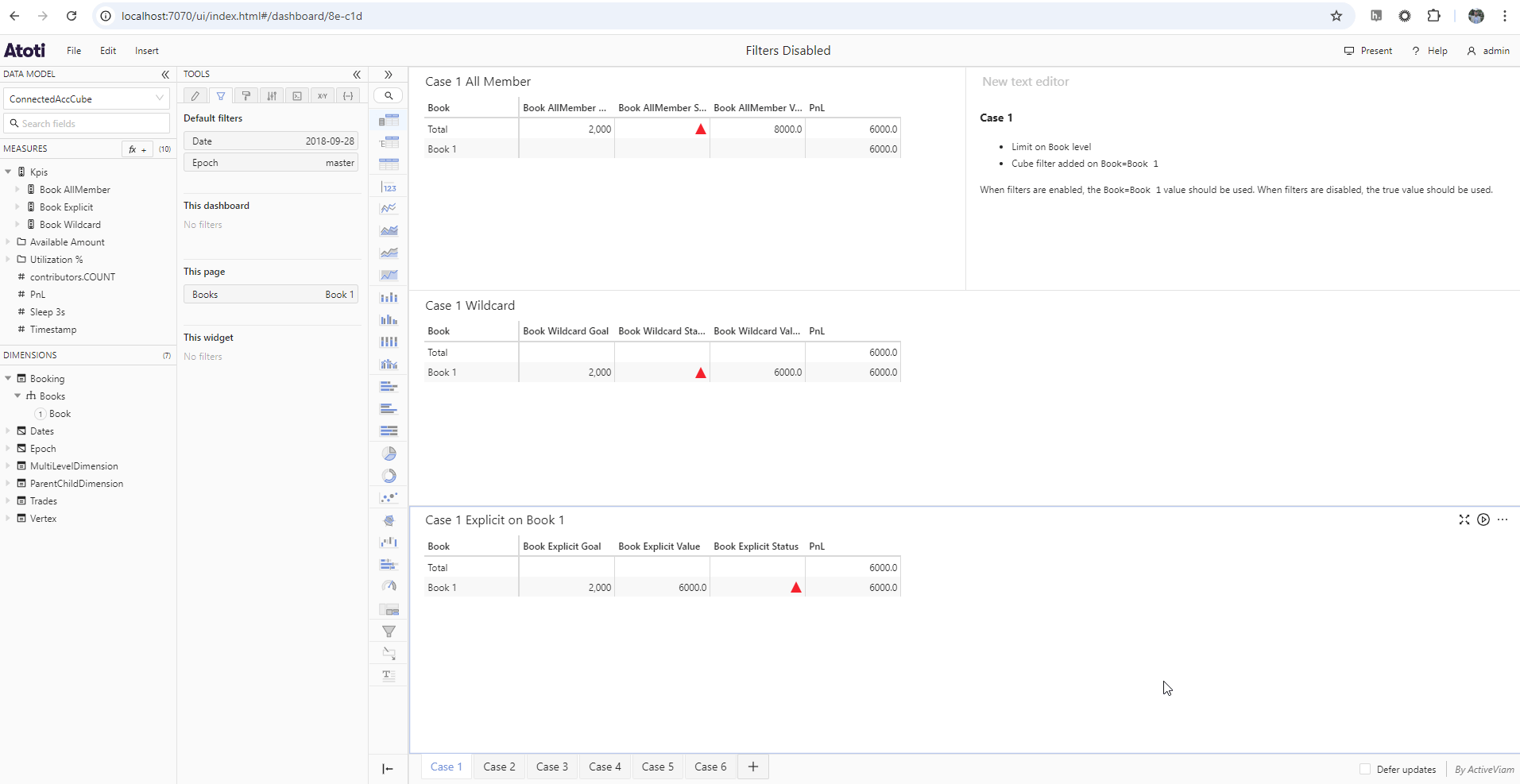Expand the widgets ribbon panel
Viewport: 1520px width, 784px height.
(389, 75)
